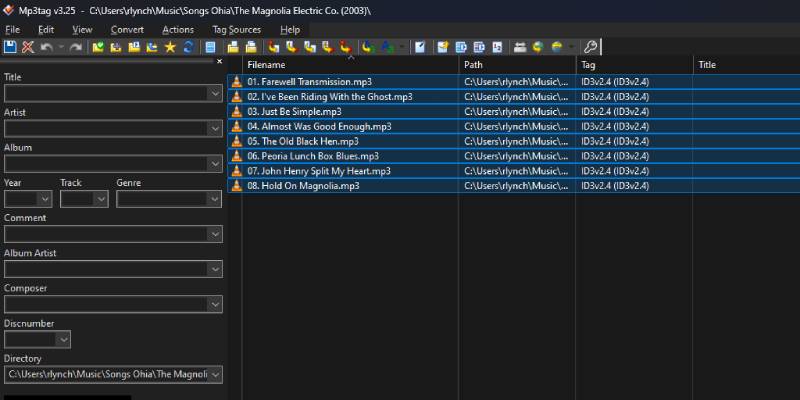Select file 02. I've Been Riding With the Ghost.mp3

pyautogui.click(x=330, y=96)
